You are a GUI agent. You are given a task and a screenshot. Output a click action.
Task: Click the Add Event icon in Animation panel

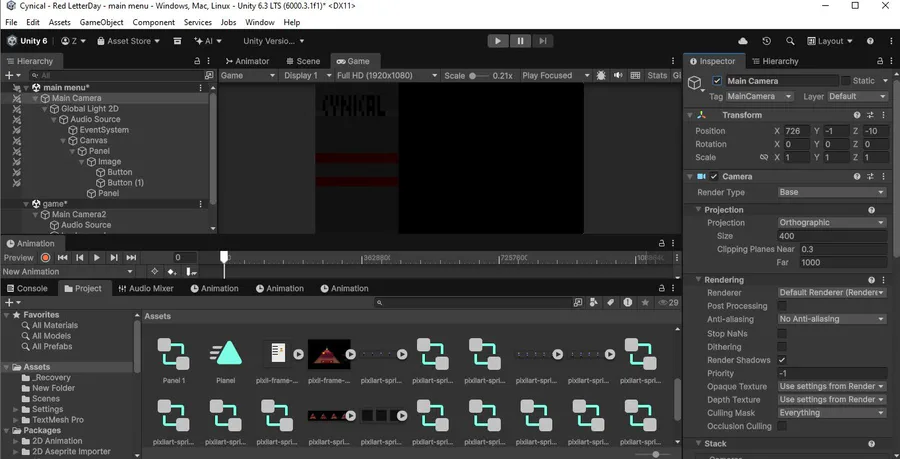tap(191, 272)
